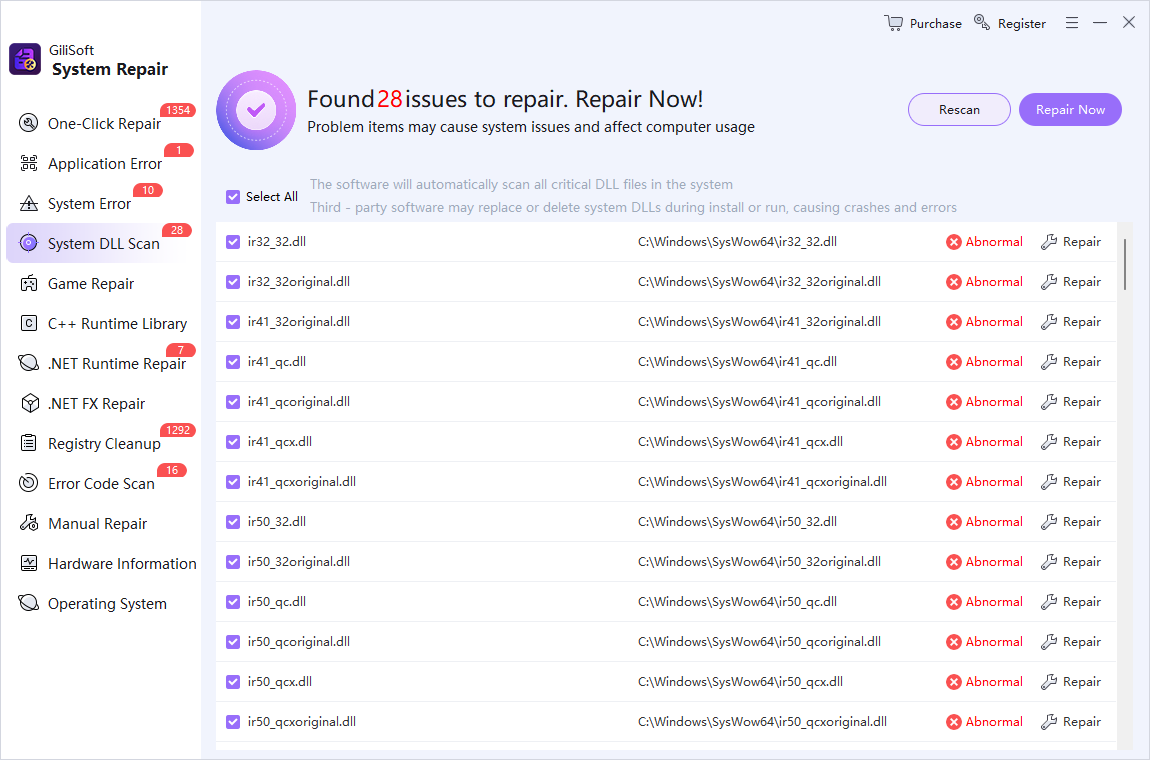Screen dimensions: 1150x760
Task: Click path C:\Windows\SysWow64\ir41_qcoriginal.dll
Action: pyautogui.click(x=759, y=401)
